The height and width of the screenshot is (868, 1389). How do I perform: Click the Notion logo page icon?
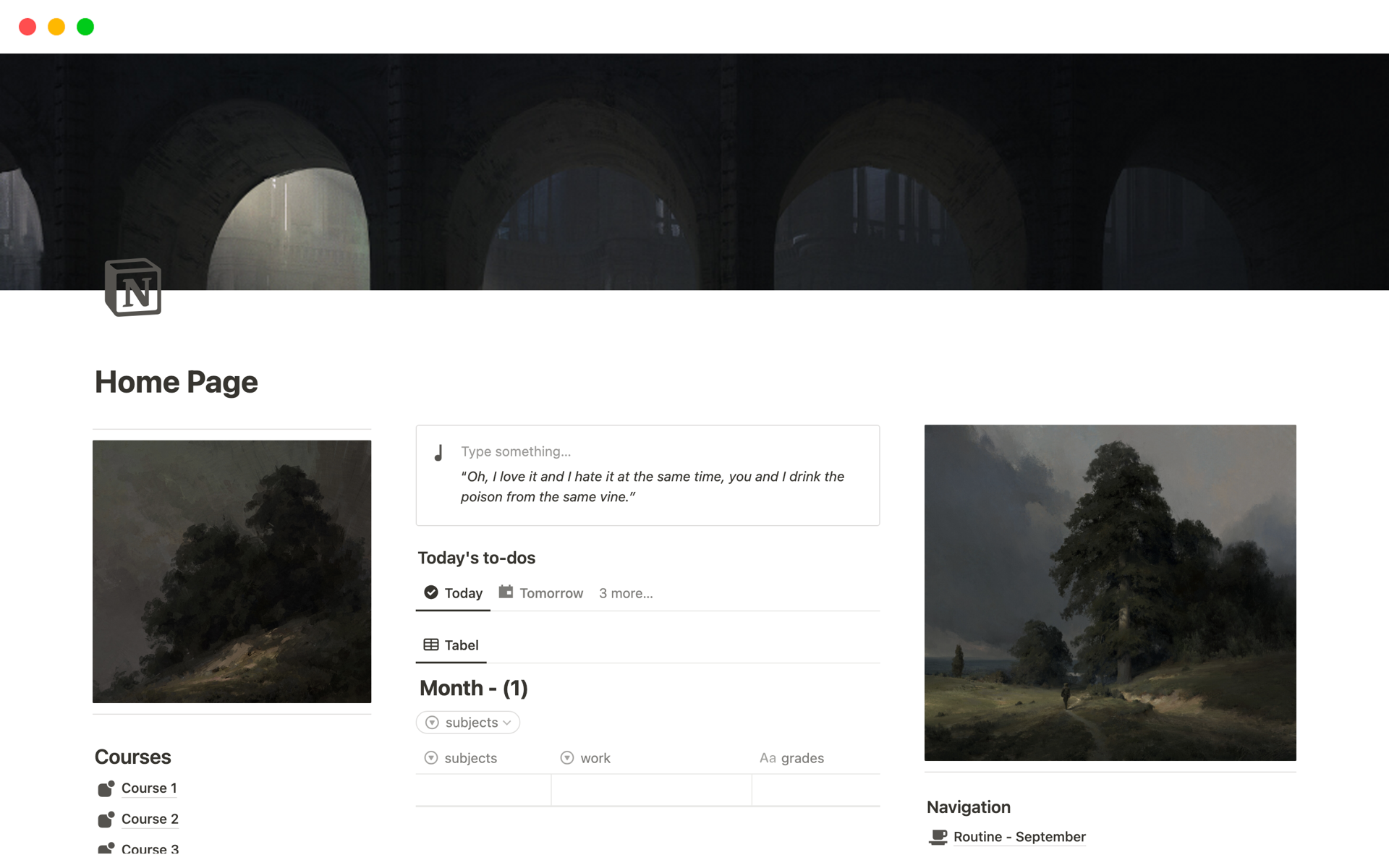point(133,287)
